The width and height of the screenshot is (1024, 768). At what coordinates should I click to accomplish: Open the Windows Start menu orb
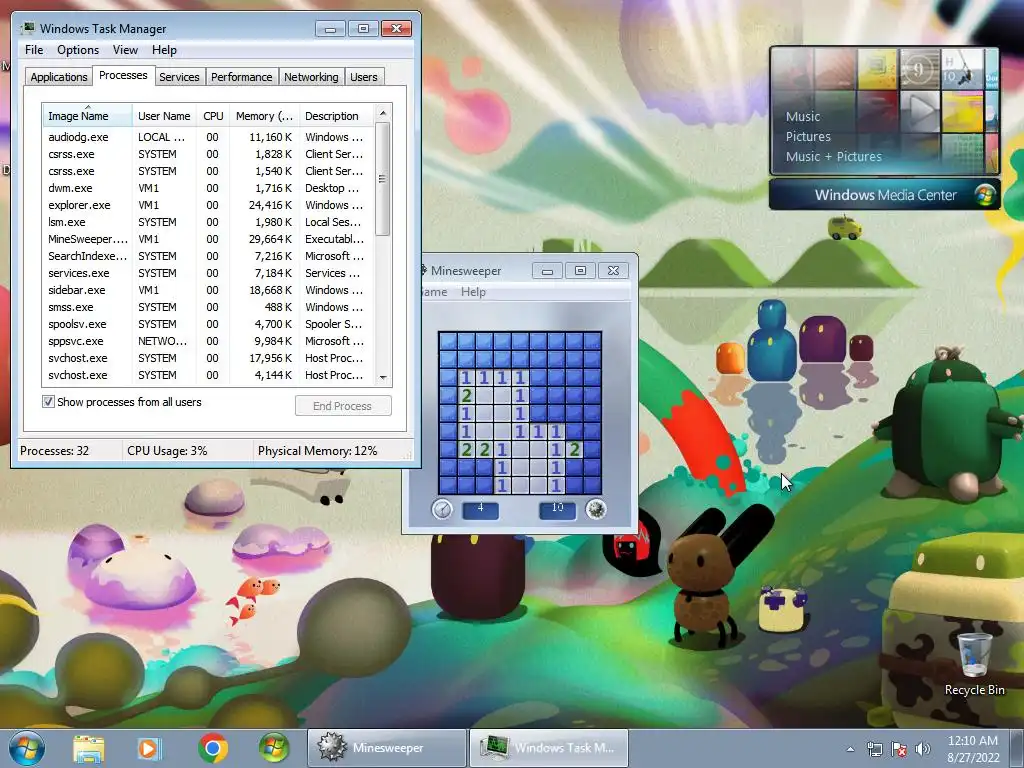coord(27,748)
